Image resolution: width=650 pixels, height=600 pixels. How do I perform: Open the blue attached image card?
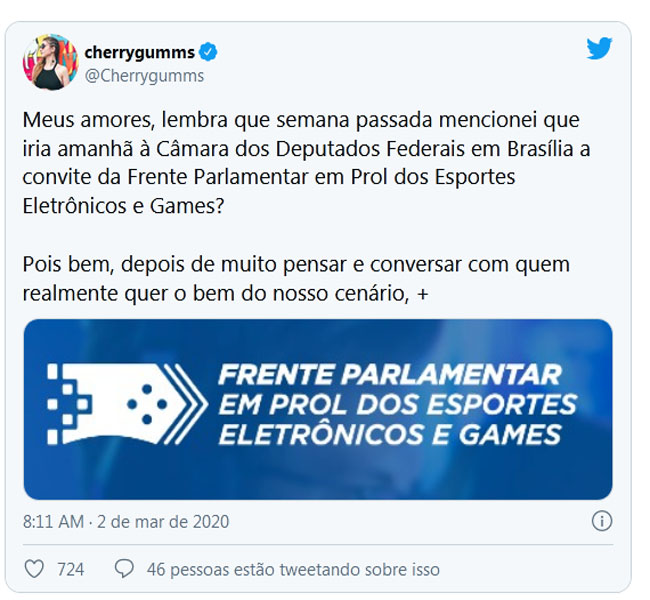tap(318, 409)
